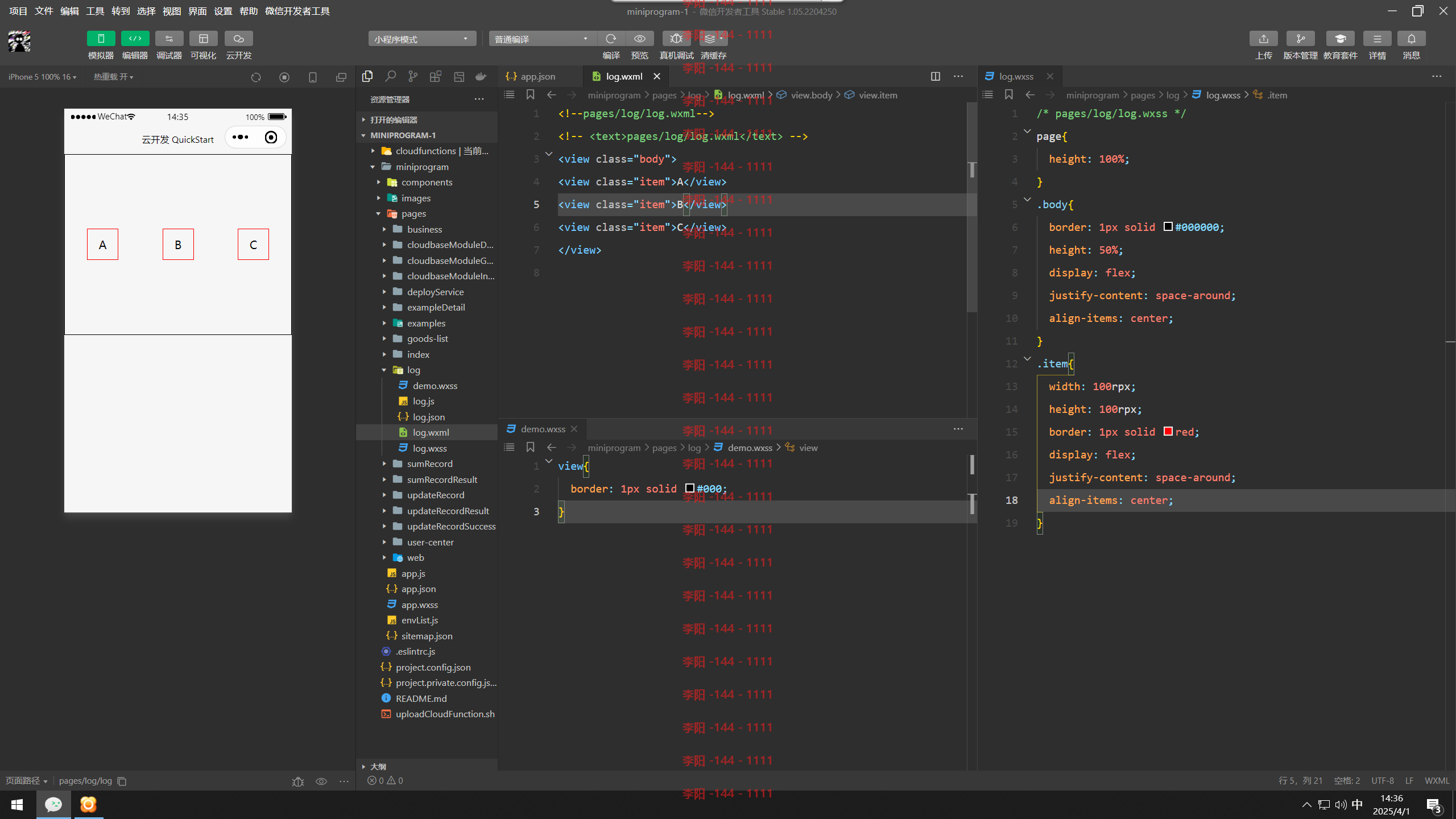The image size is (1456, 819).
Task: Open the 工具 menu
Action: tap(95, 11)
